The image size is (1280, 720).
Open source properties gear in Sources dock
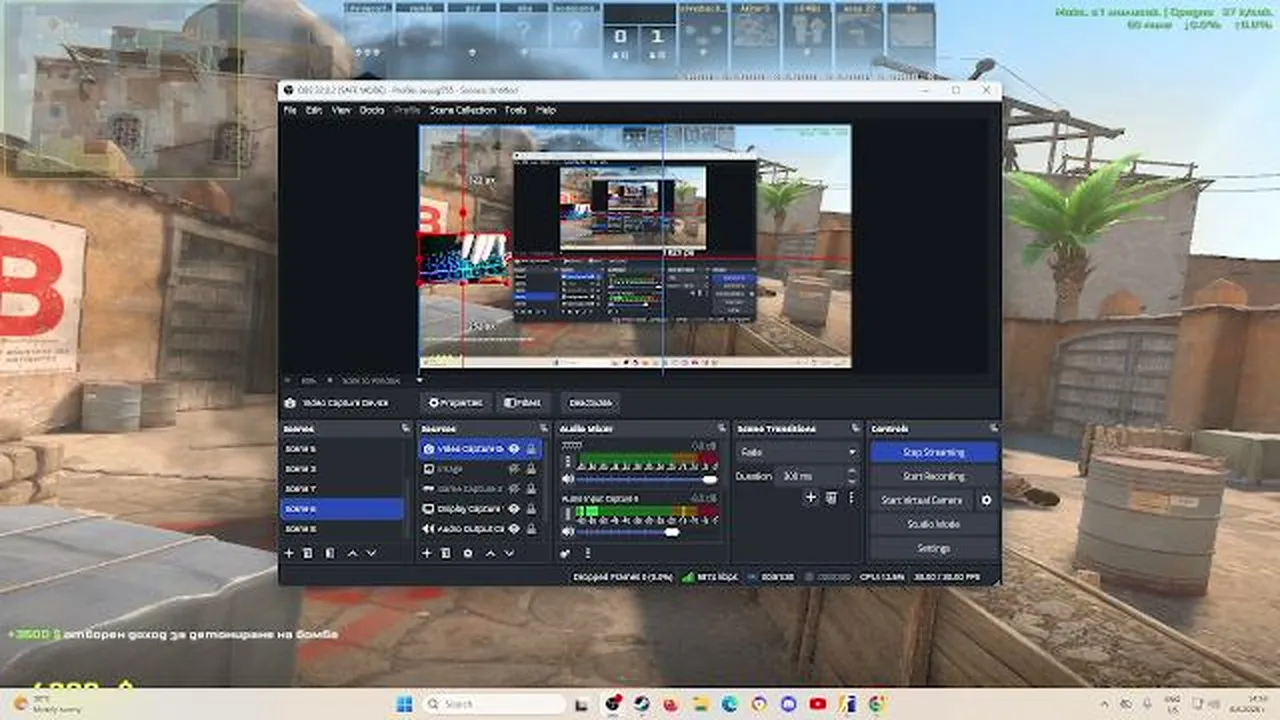pos(467,553)
